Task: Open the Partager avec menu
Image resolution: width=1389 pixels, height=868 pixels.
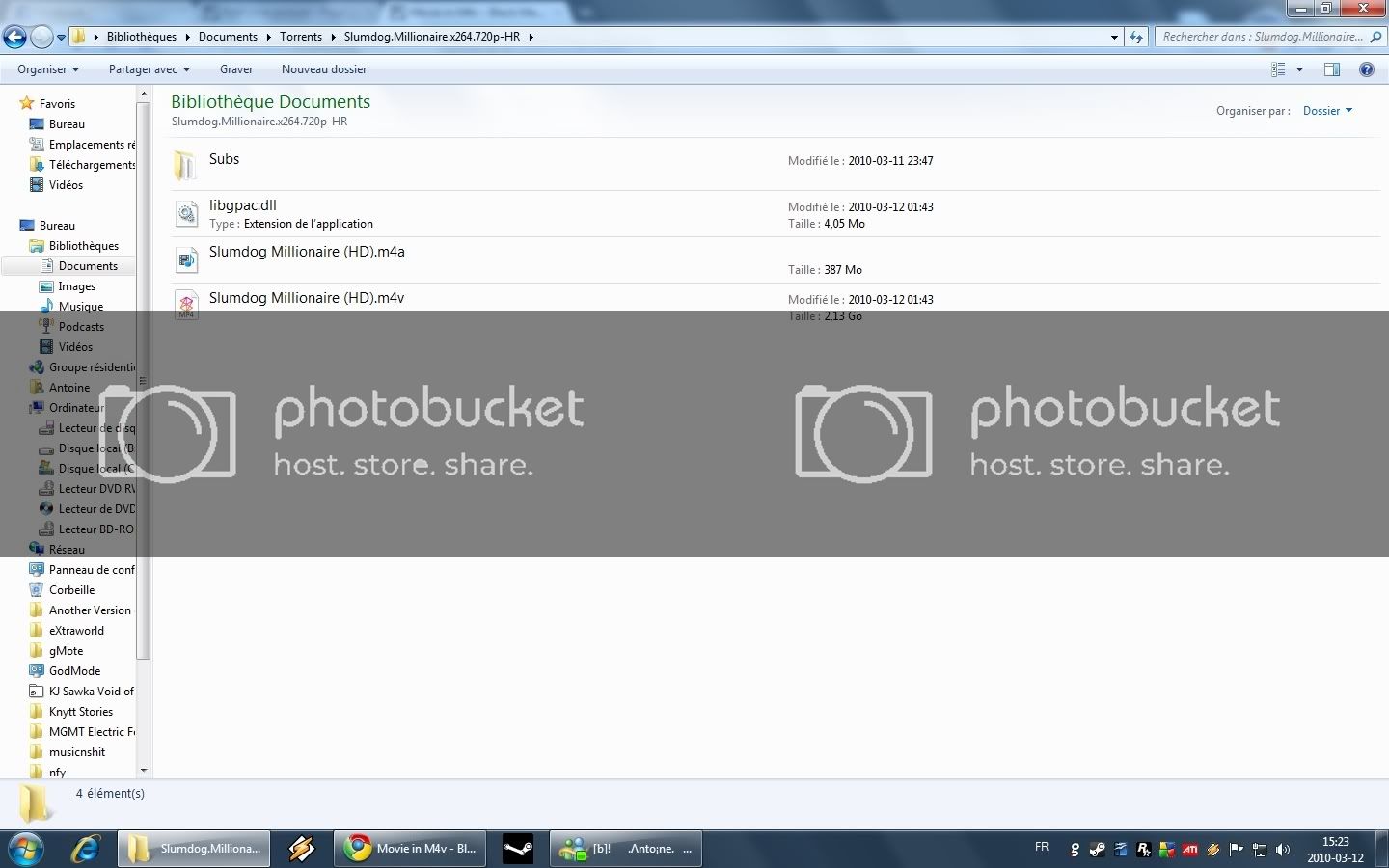Action: tap(150, 69)
